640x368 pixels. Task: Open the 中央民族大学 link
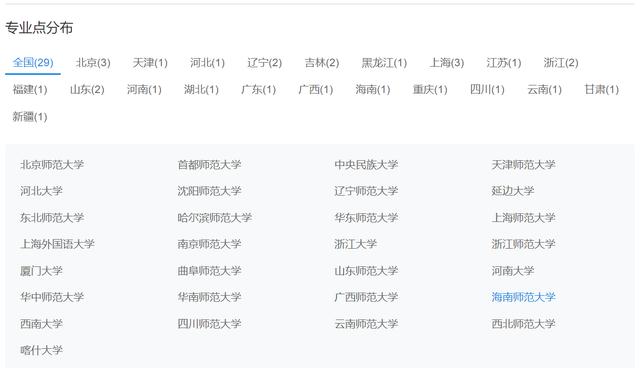tap(366, 164)
